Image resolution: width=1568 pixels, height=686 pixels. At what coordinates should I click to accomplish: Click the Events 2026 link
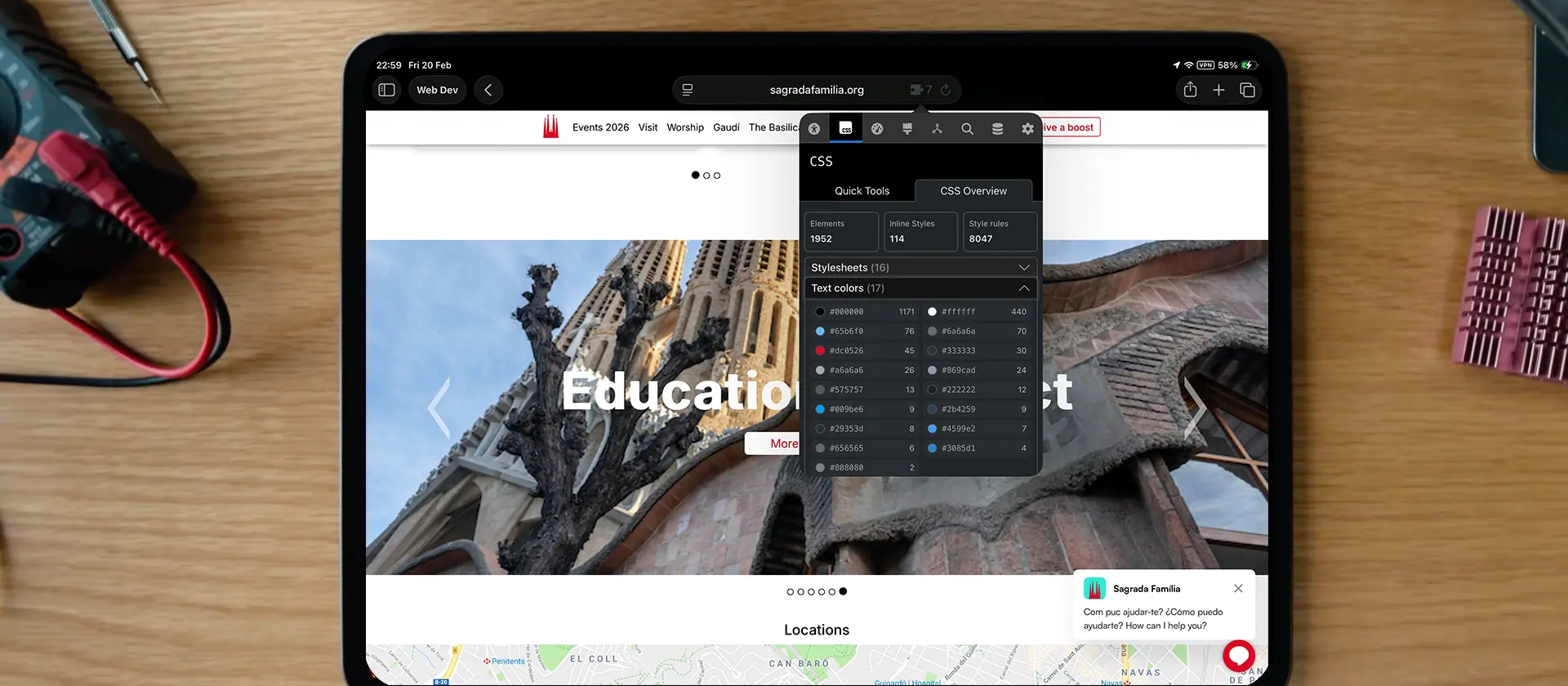(x=600, y=127)
